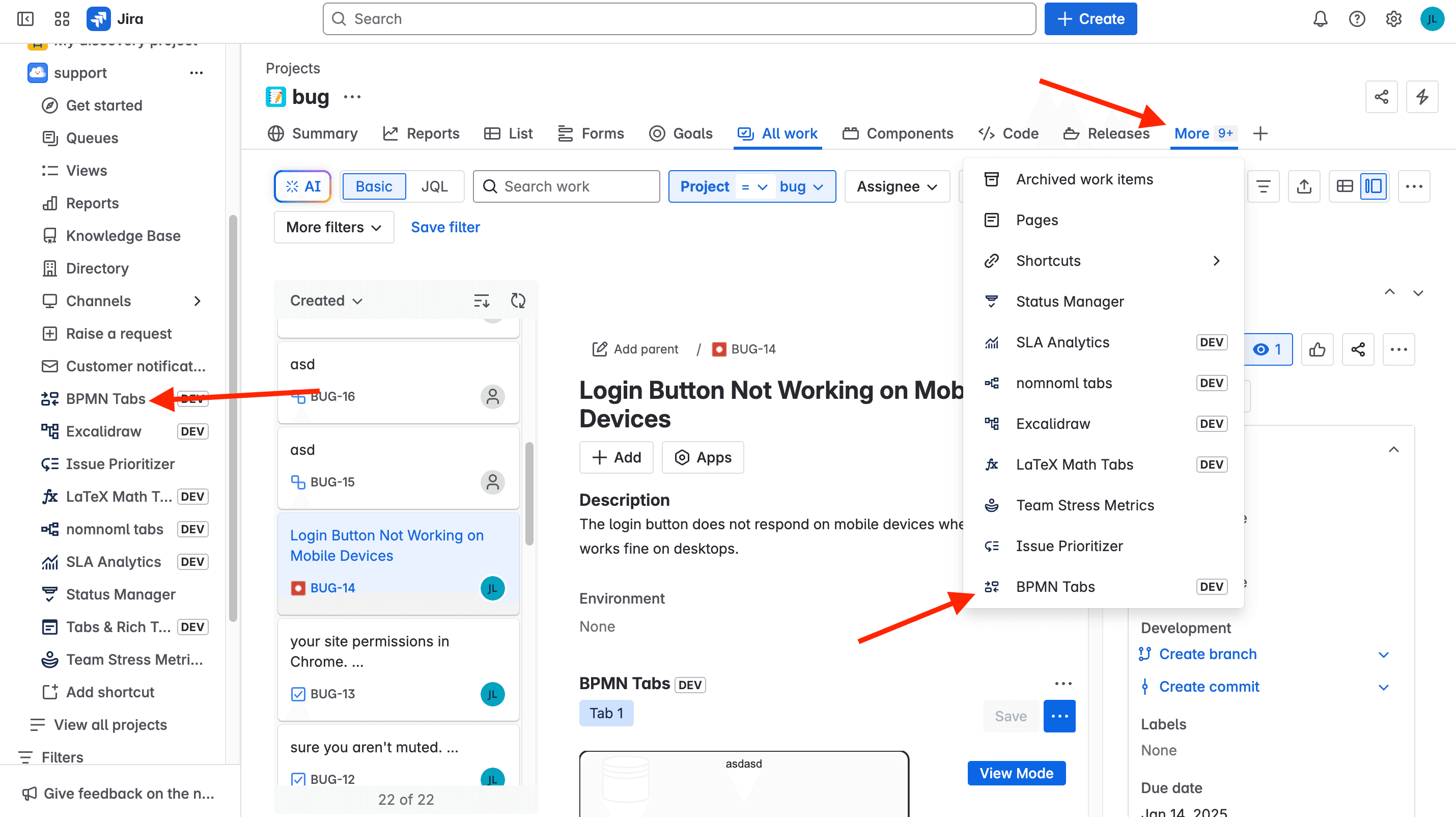The image size is (1456, 817).
Task: Expand the Create branch options chevron
Action: point(1383,654)
